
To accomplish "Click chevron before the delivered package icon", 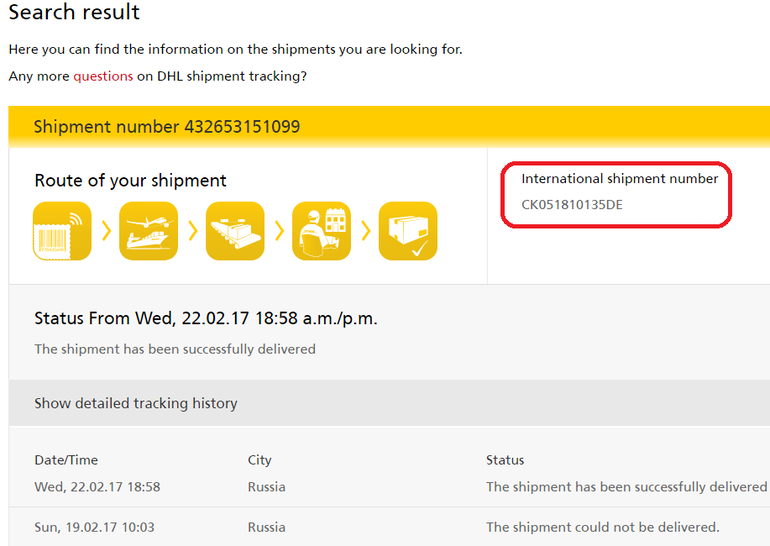I will [x=365, y=231].
